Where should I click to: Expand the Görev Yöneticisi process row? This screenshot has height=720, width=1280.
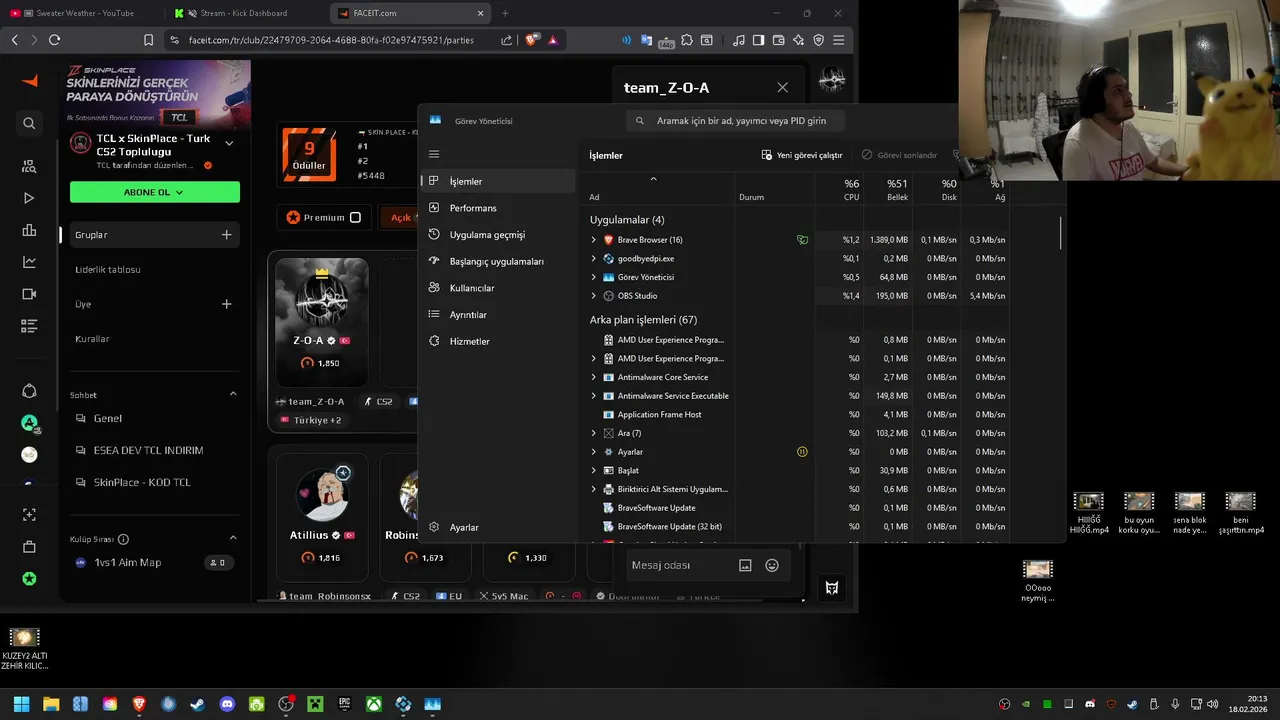[x=593, y=277]
